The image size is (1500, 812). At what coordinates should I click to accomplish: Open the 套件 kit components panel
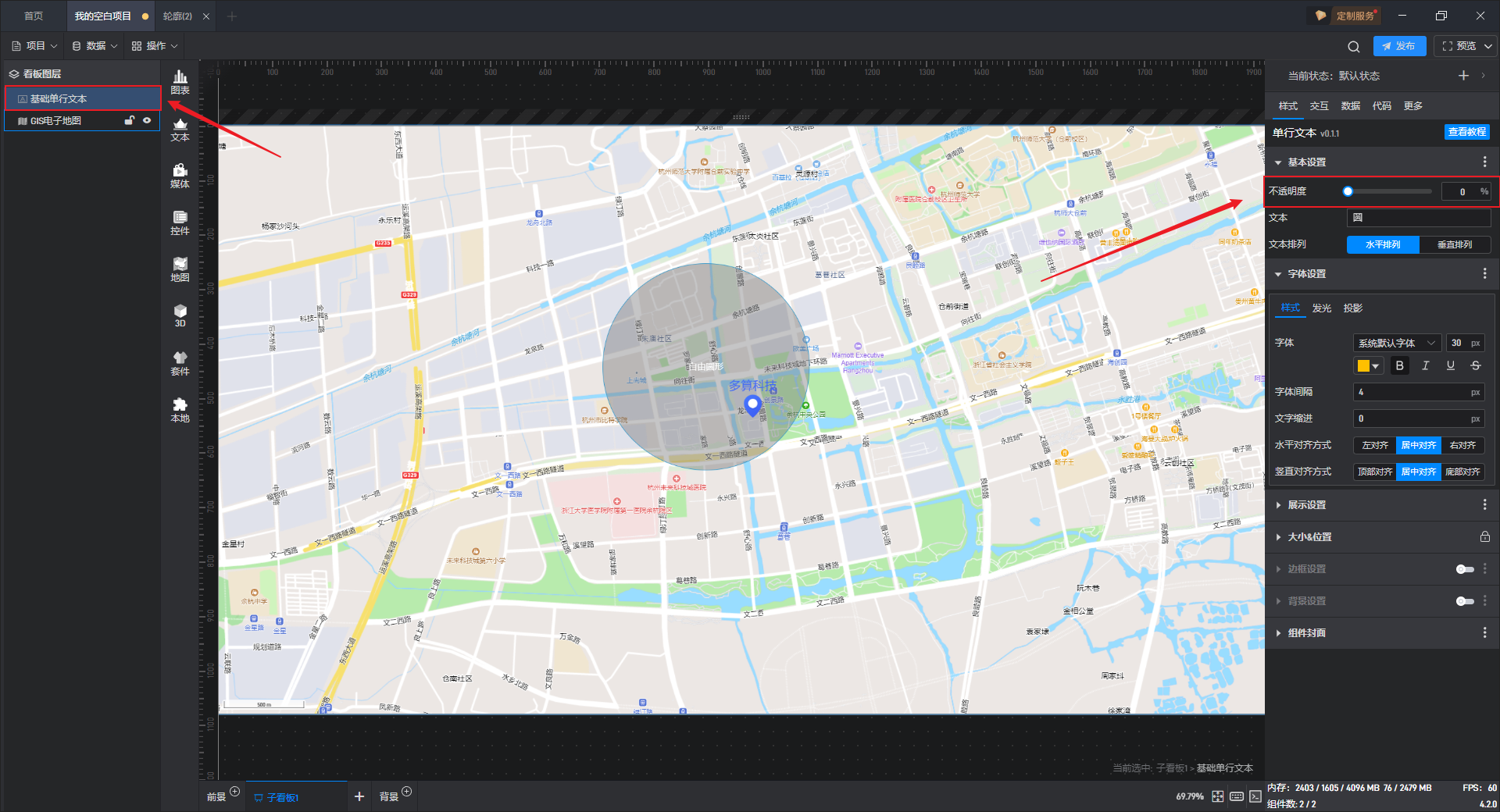[x=180, y=363]
